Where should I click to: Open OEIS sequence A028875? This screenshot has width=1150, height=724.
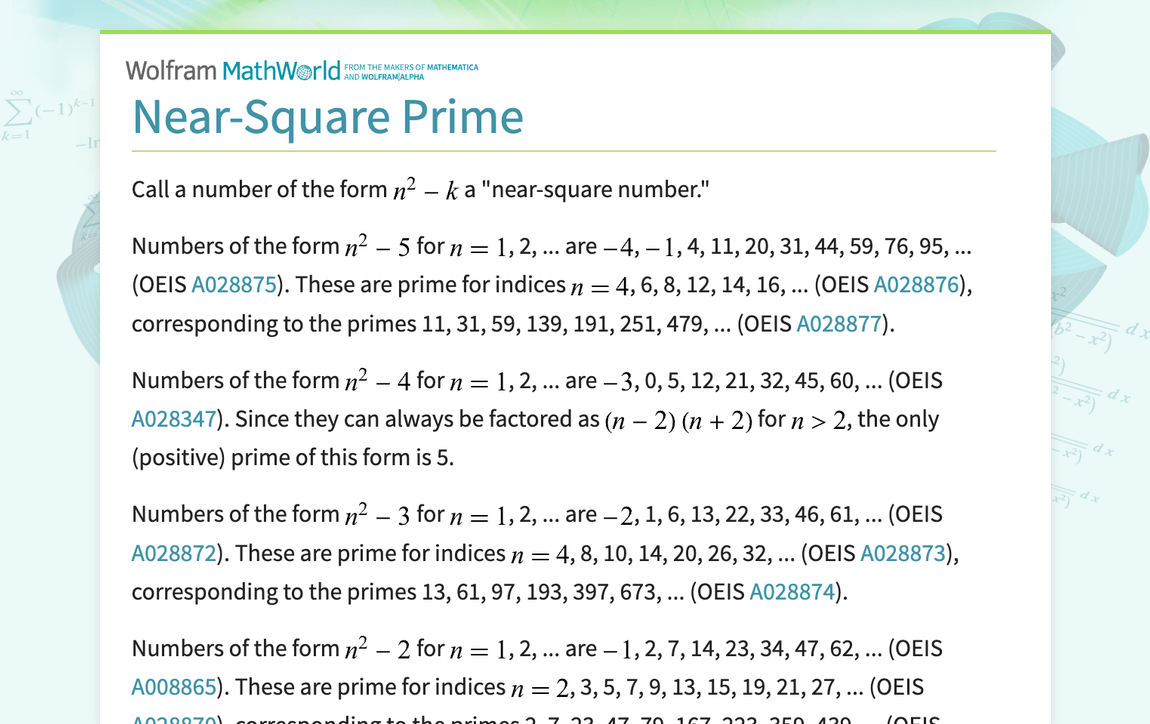(235, 284)
